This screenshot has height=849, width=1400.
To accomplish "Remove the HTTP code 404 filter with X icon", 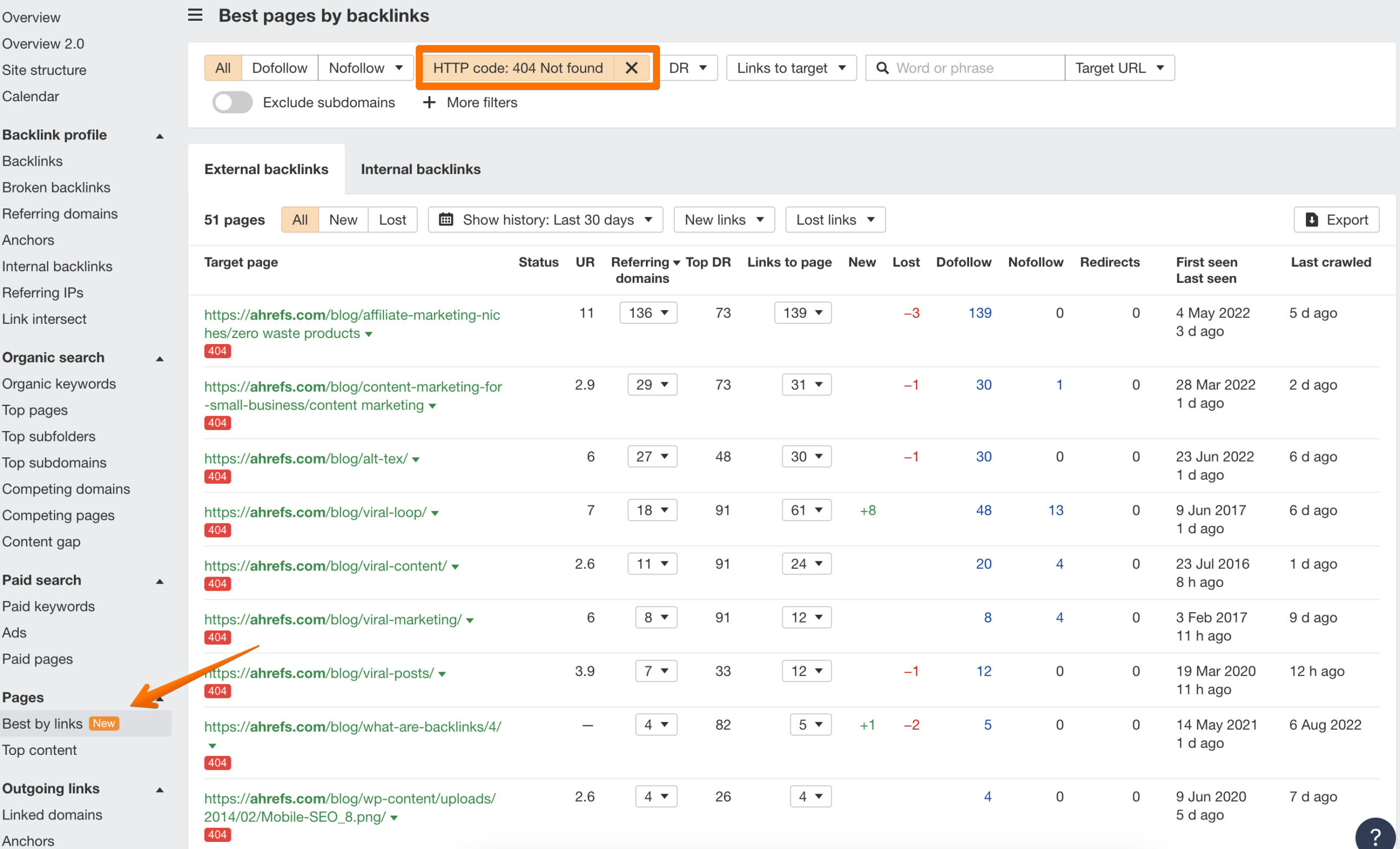I will (x=631, y=68).
